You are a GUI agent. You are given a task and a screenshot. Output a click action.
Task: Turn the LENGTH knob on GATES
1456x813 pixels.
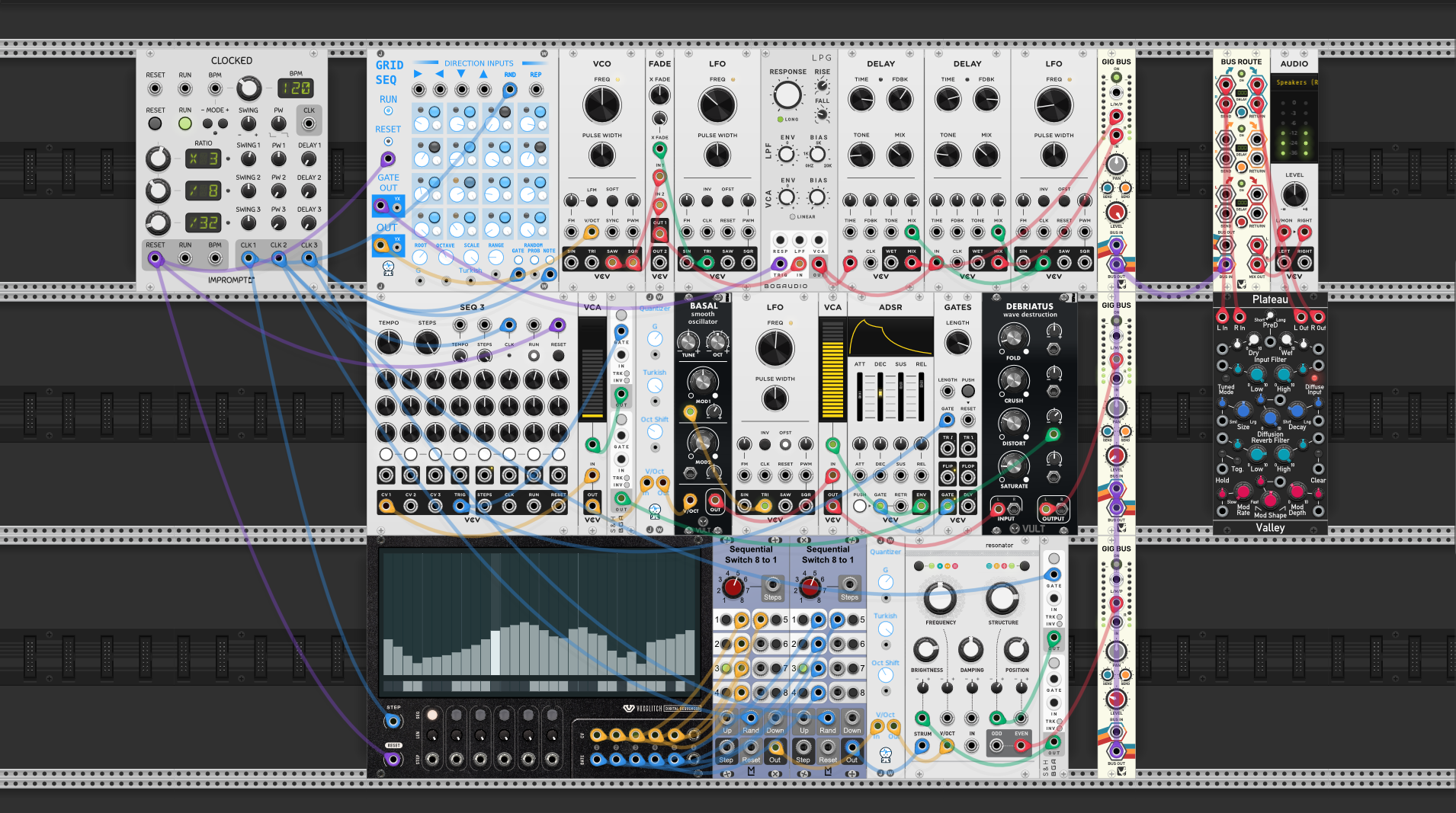[x=957, y=343]
